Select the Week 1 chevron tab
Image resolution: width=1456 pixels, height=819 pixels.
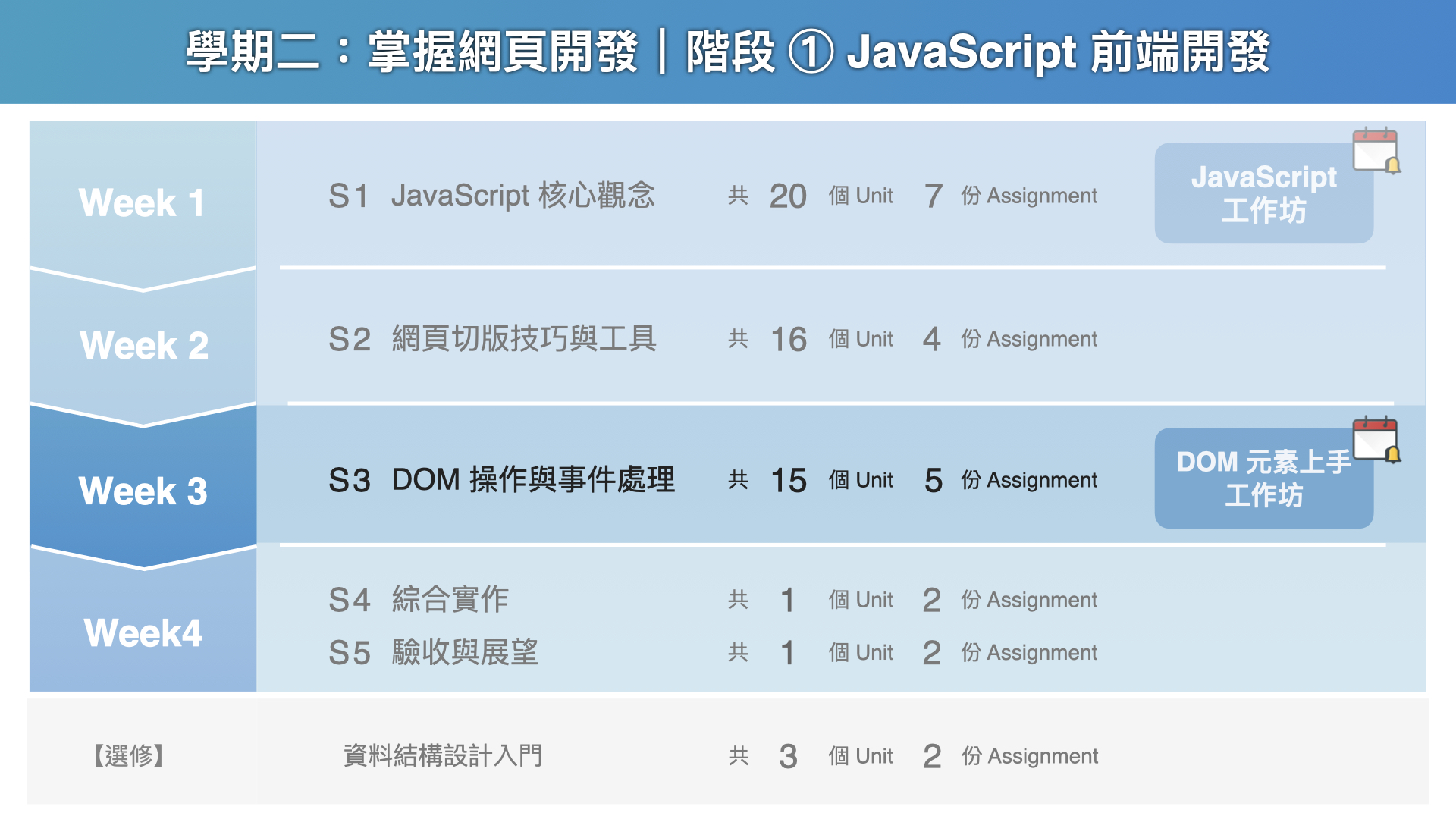pyautogui.click(x=143, y=202)
